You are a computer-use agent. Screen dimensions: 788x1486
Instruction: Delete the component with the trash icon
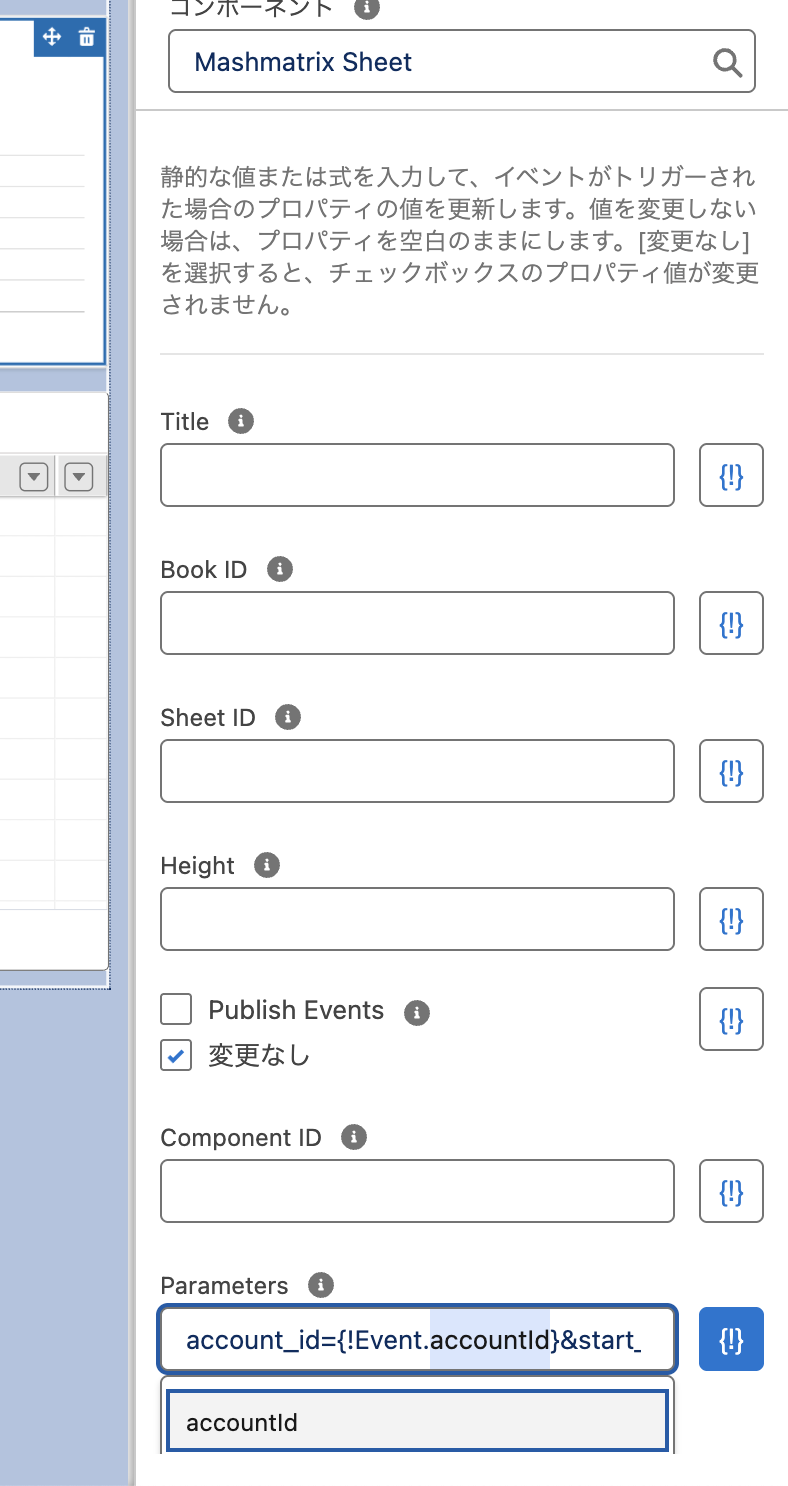(x=87, y=38)
